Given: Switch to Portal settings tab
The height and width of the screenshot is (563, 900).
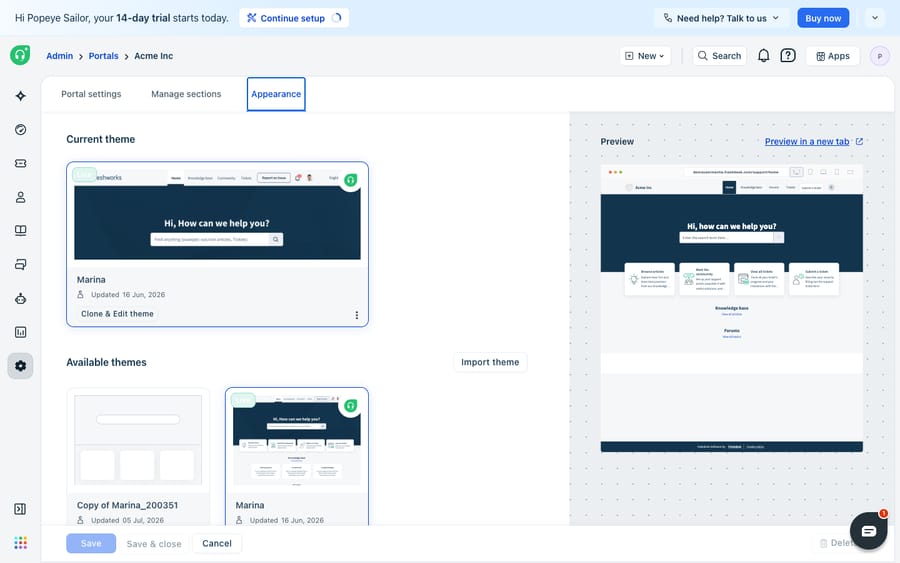Looking at the screenshot, I should point(91,94).
